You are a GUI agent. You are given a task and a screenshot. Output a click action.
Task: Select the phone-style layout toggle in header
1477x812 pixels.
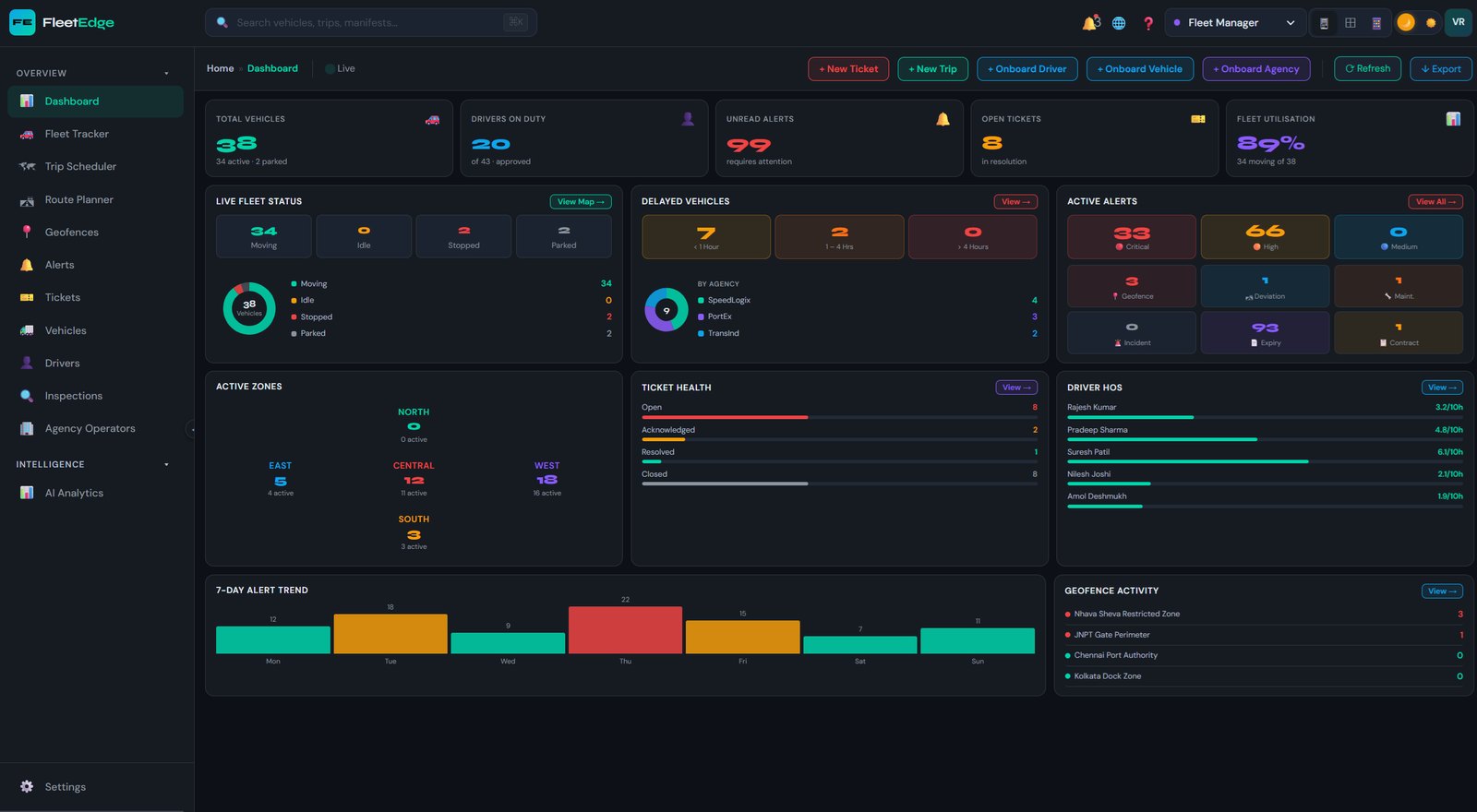1324,23
